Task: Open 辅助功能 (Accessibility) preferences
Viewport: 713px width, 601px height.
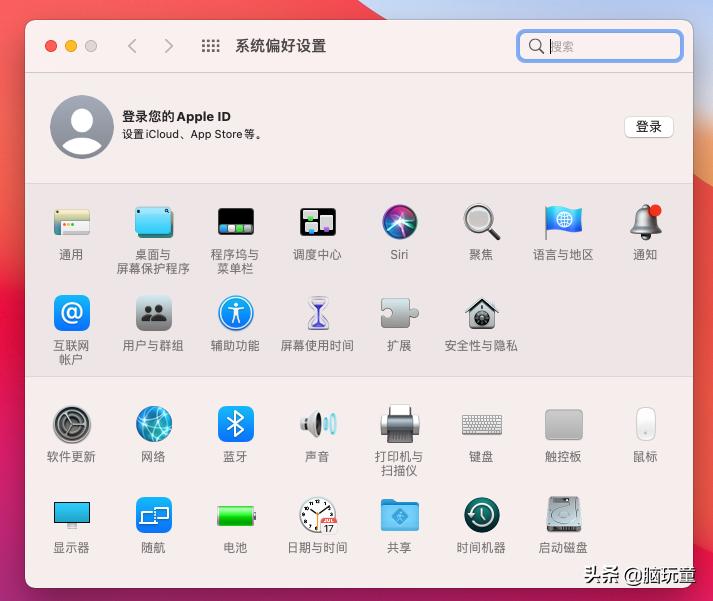Action: pyautogui.click(x=236, y=313)
